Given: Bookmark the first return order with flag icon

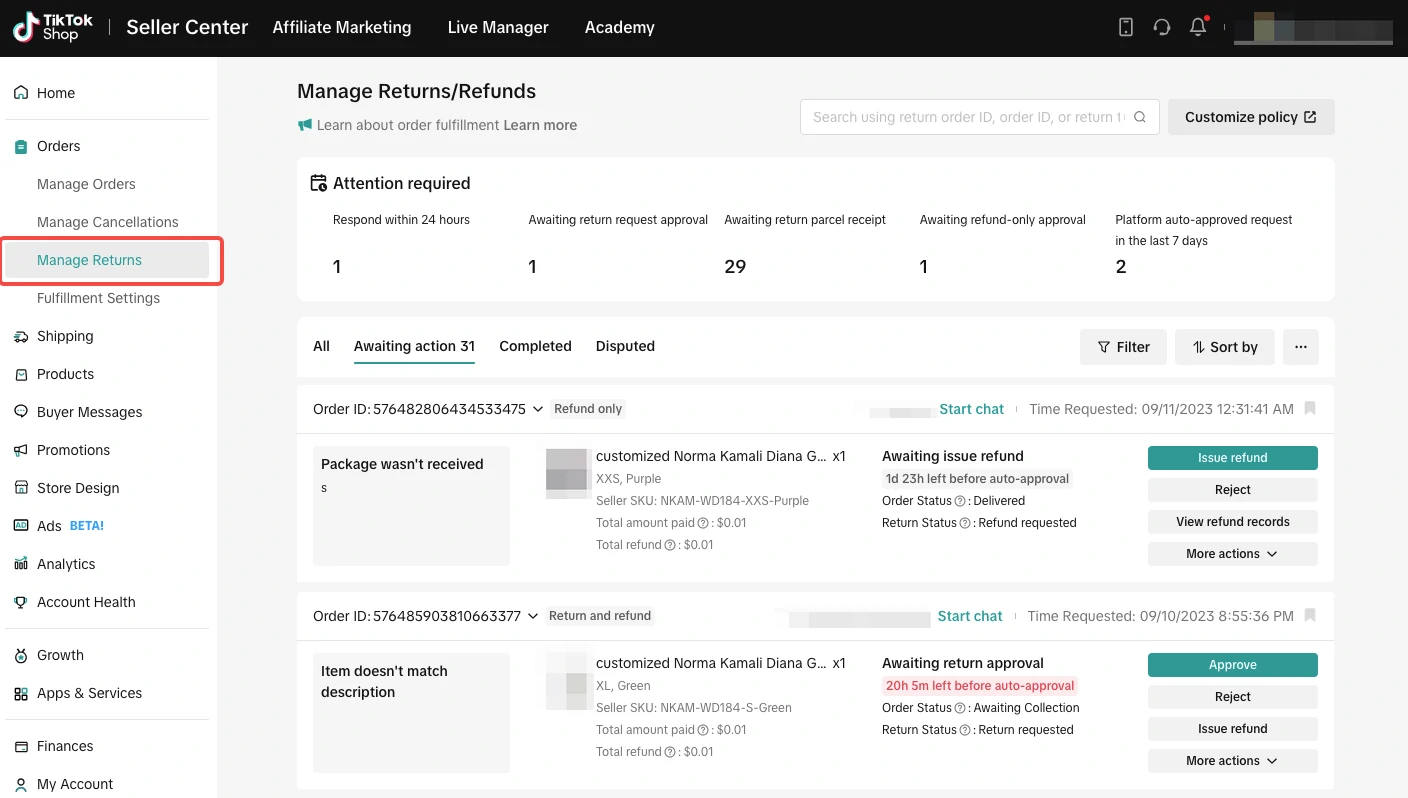Looking at the screenshot, I should click(x=1310, y=409).
